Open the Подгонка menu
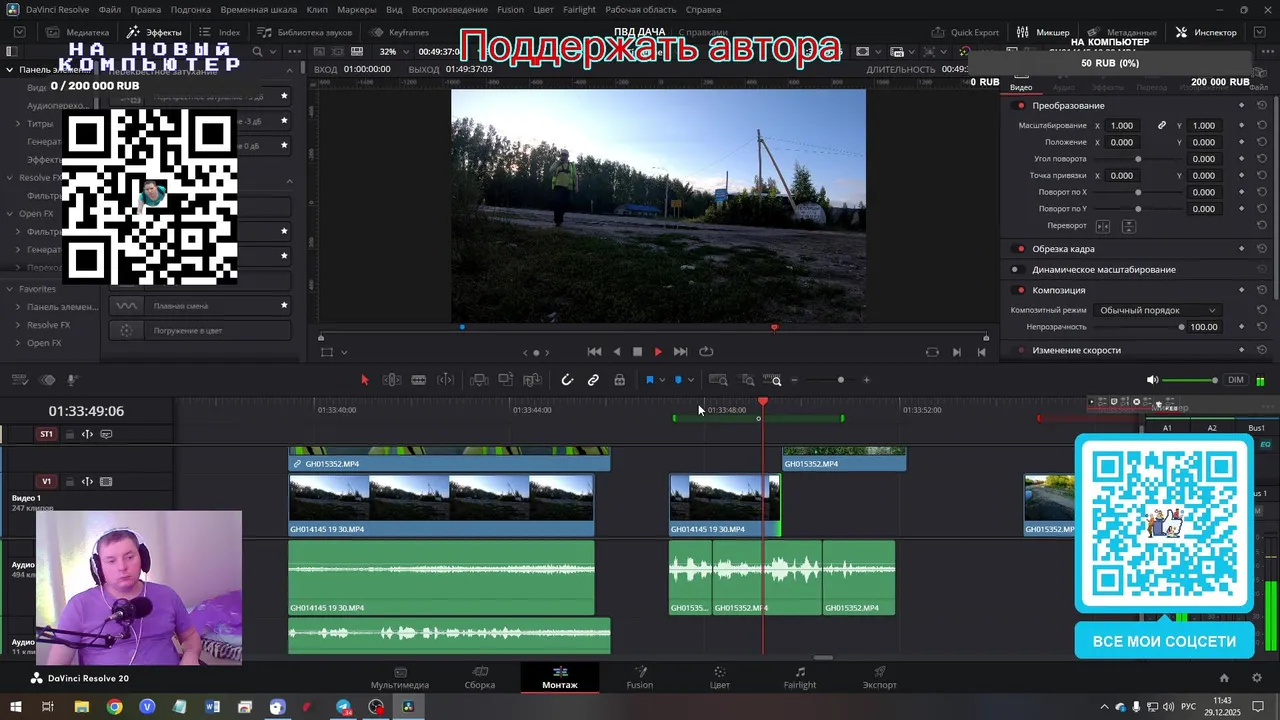Screen dimensions: 1280x720 click(191, 9)
